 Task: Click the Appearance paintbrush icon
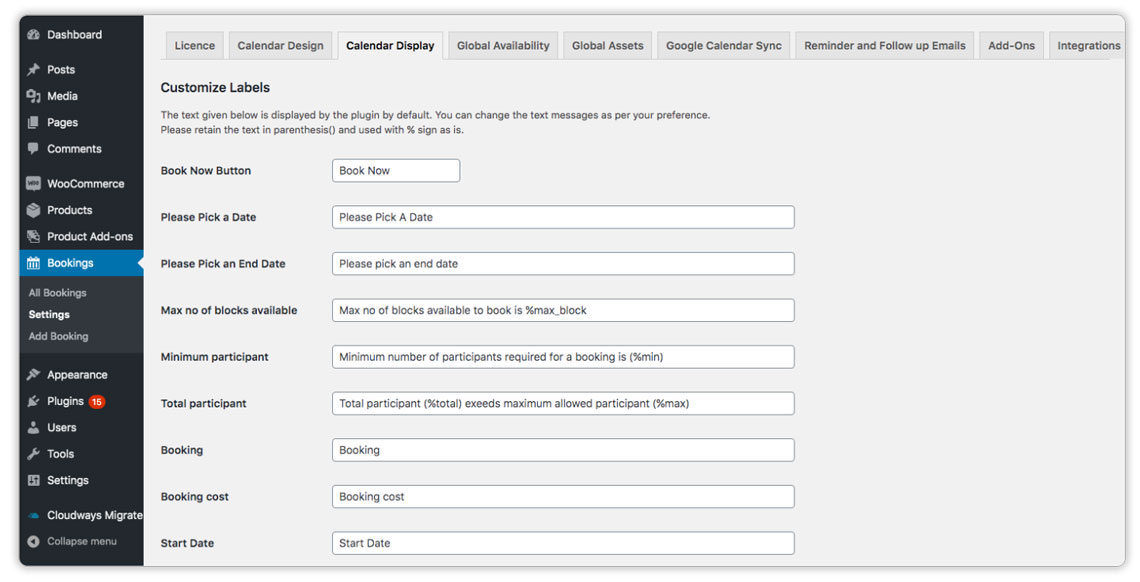(33, 375)
